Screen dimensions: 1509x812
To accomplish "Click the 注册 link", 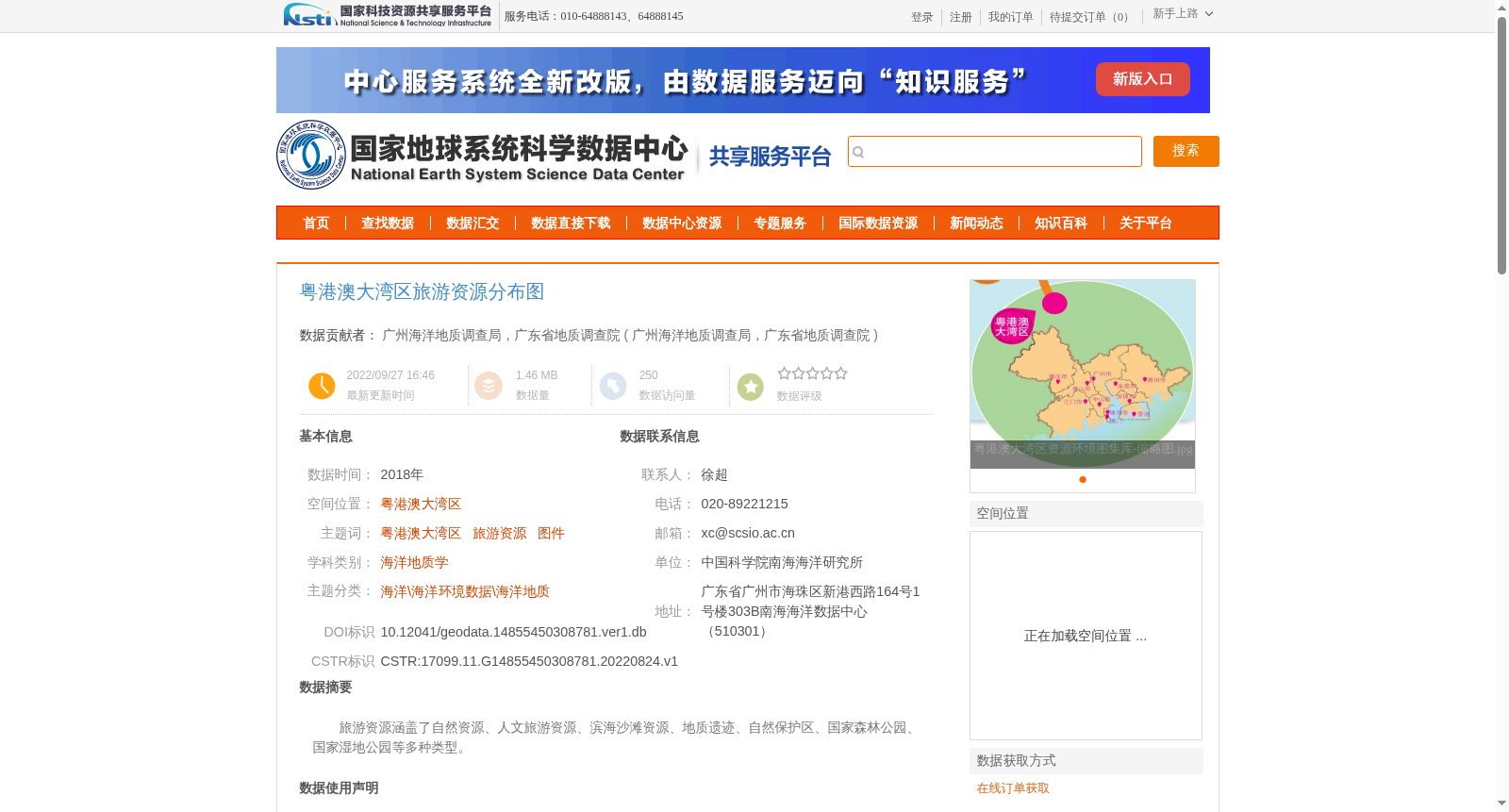I will click(x=961, y=17).
